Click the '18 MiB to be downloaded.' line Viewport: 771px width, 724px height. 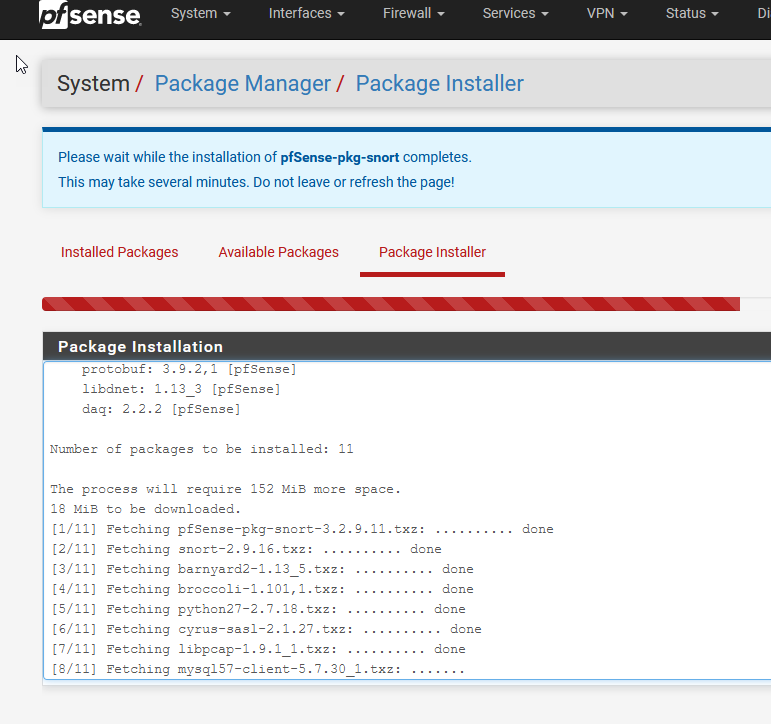(x=146, y=509)
